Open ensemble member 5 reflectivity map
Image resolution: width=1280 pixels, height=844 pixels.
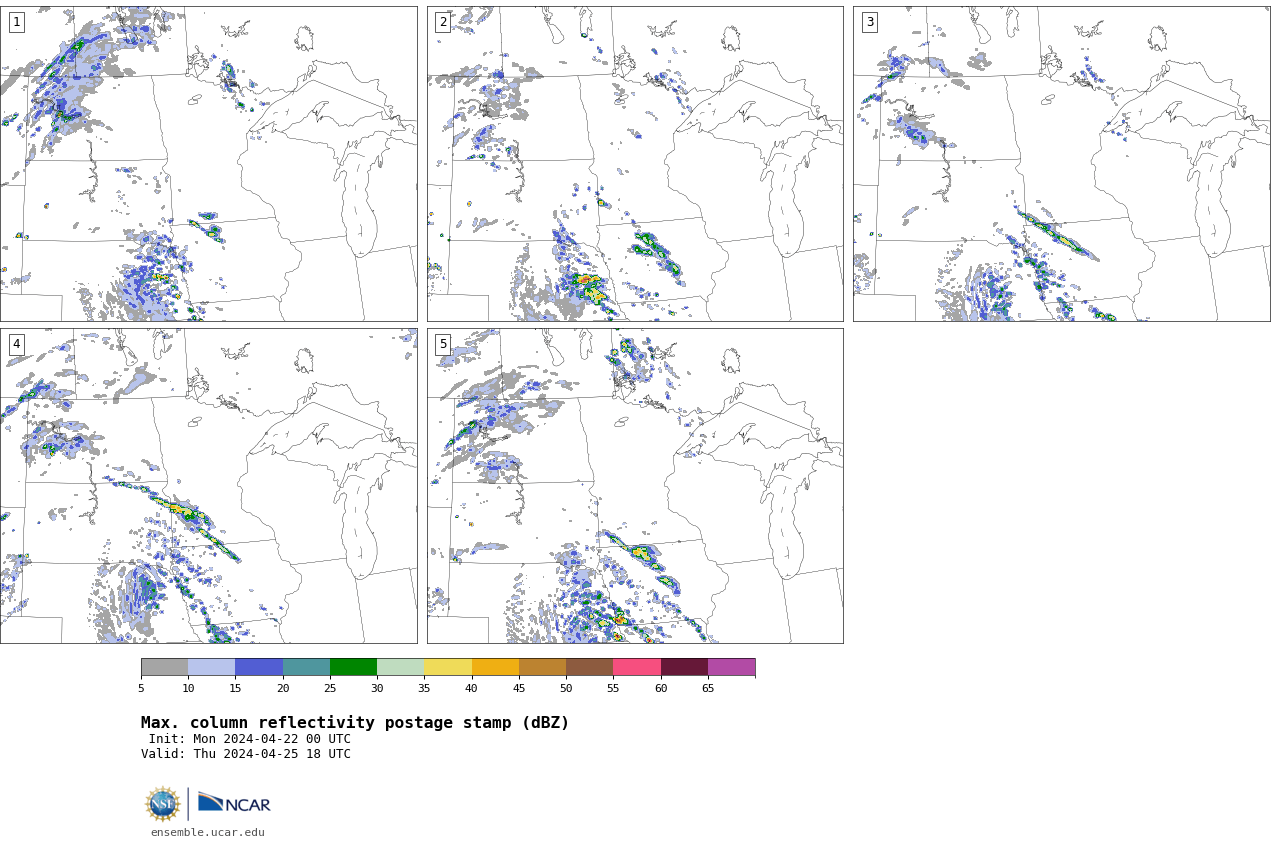[x=635, y=486]
